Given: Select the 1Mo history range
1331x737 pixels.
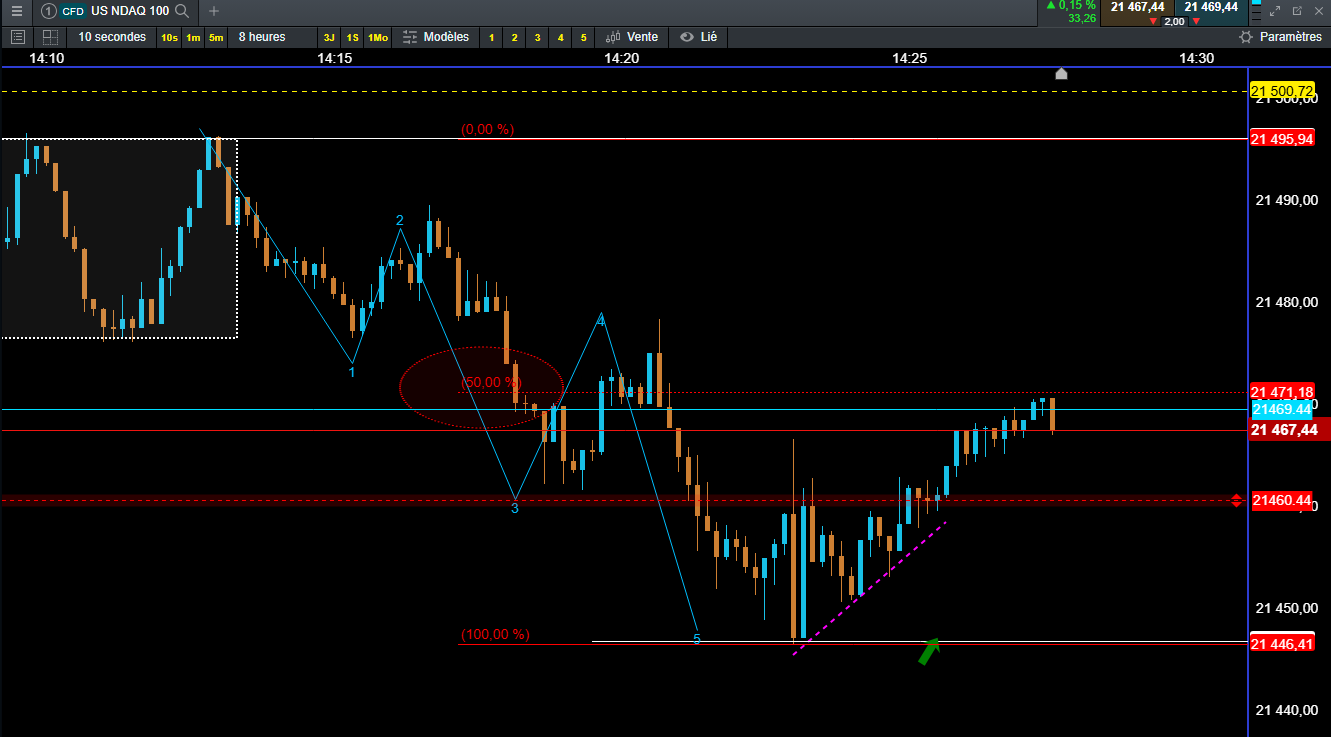Looking at the screenshot, I should (x=377, y=37).
